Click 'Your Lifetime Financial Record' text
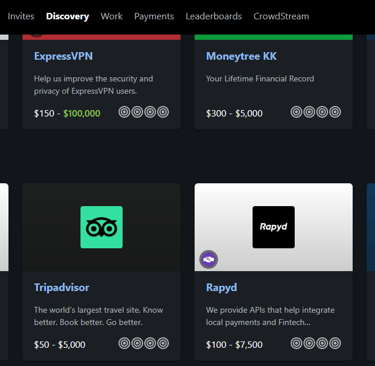375x366 pixels. tap(260, 79)
